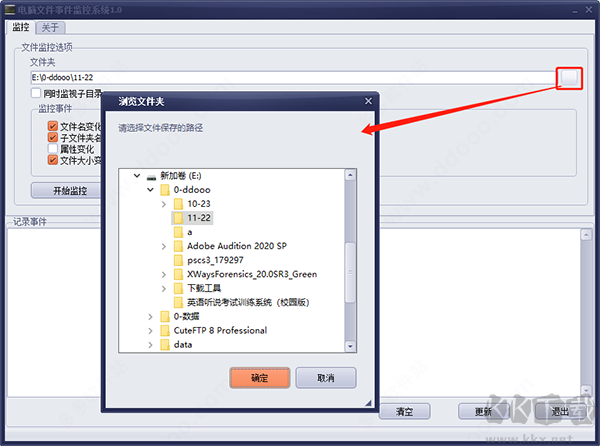Expand the 0-数据 folder node

pyautogui.click(x=150, y=317)
